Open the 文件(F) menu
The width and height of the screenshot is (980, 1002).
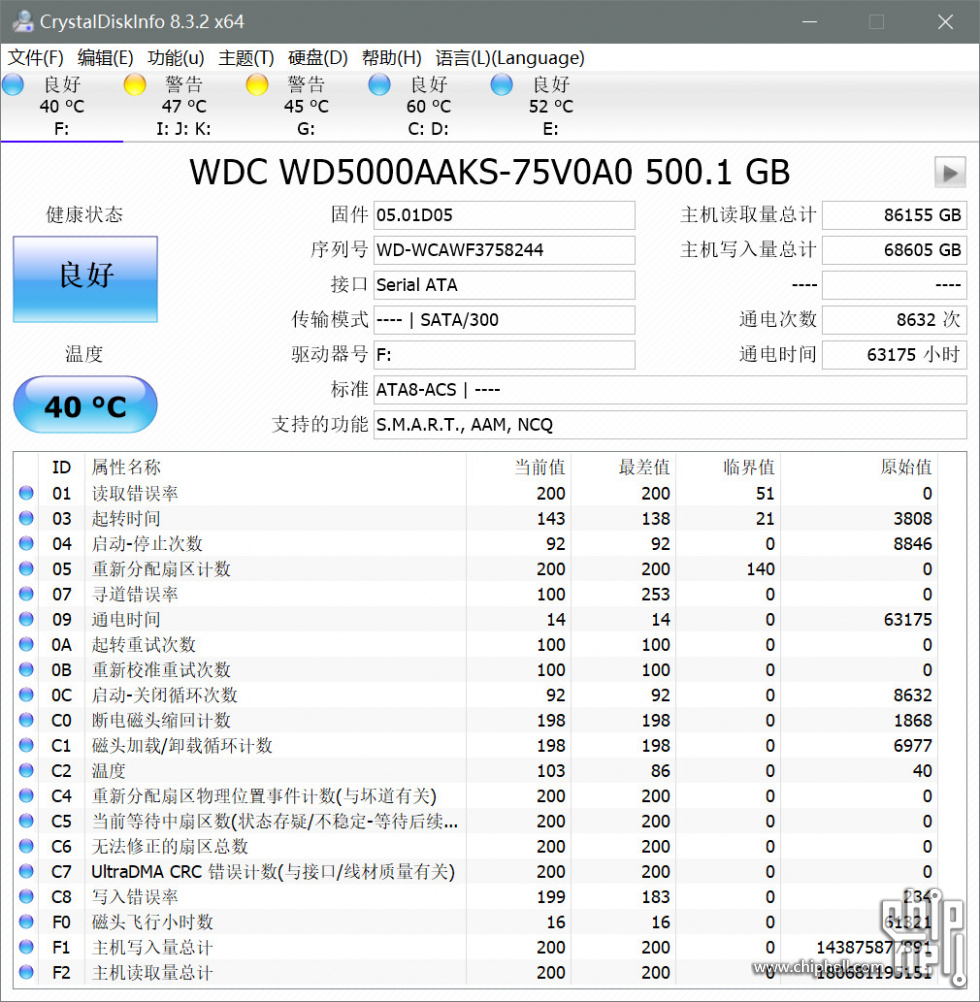36,58
